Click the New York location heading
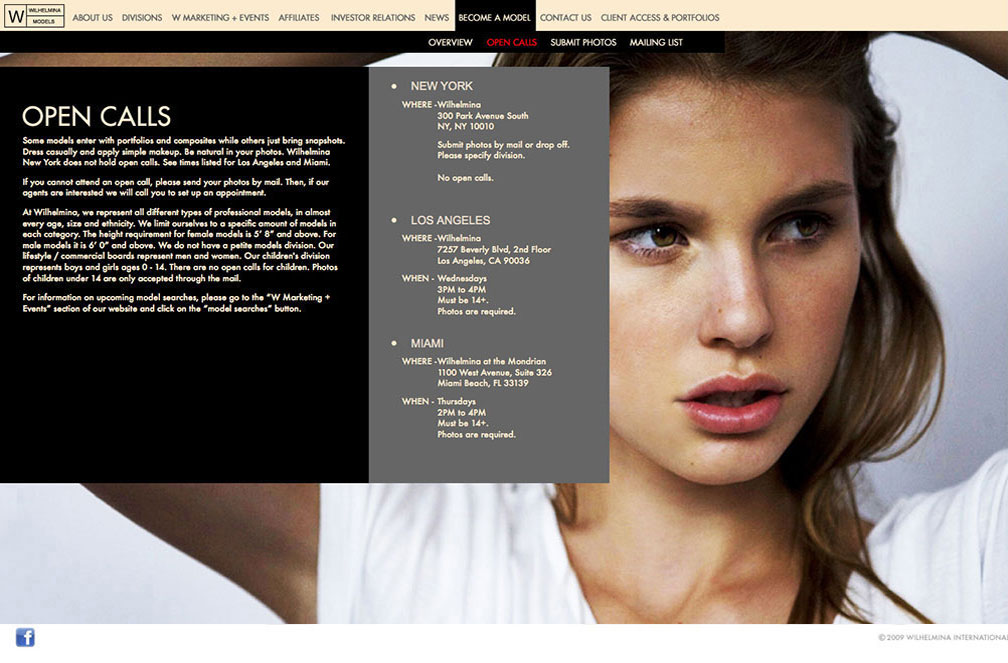Screen dimensions: 1008x663 441,86
